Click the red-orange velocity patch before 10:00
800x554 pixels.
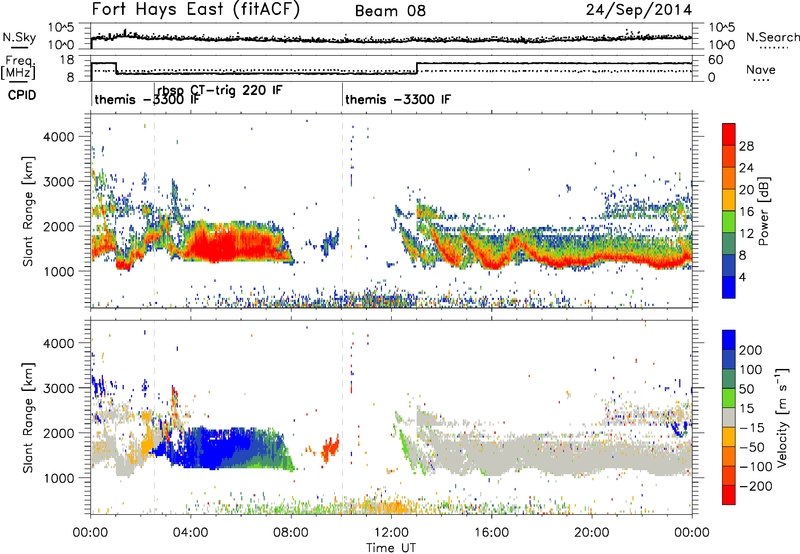(x=330, y=448)
